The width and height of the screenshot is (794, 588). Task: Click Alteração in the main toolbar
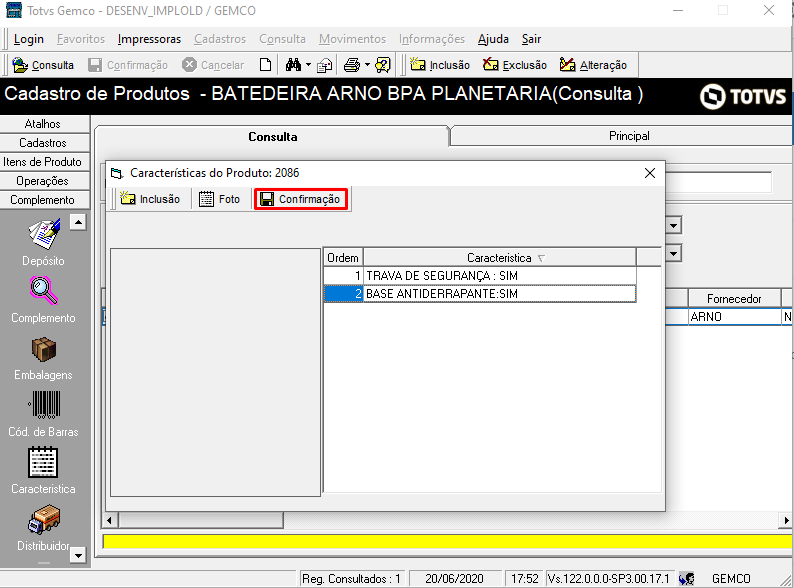pos(593,65)
